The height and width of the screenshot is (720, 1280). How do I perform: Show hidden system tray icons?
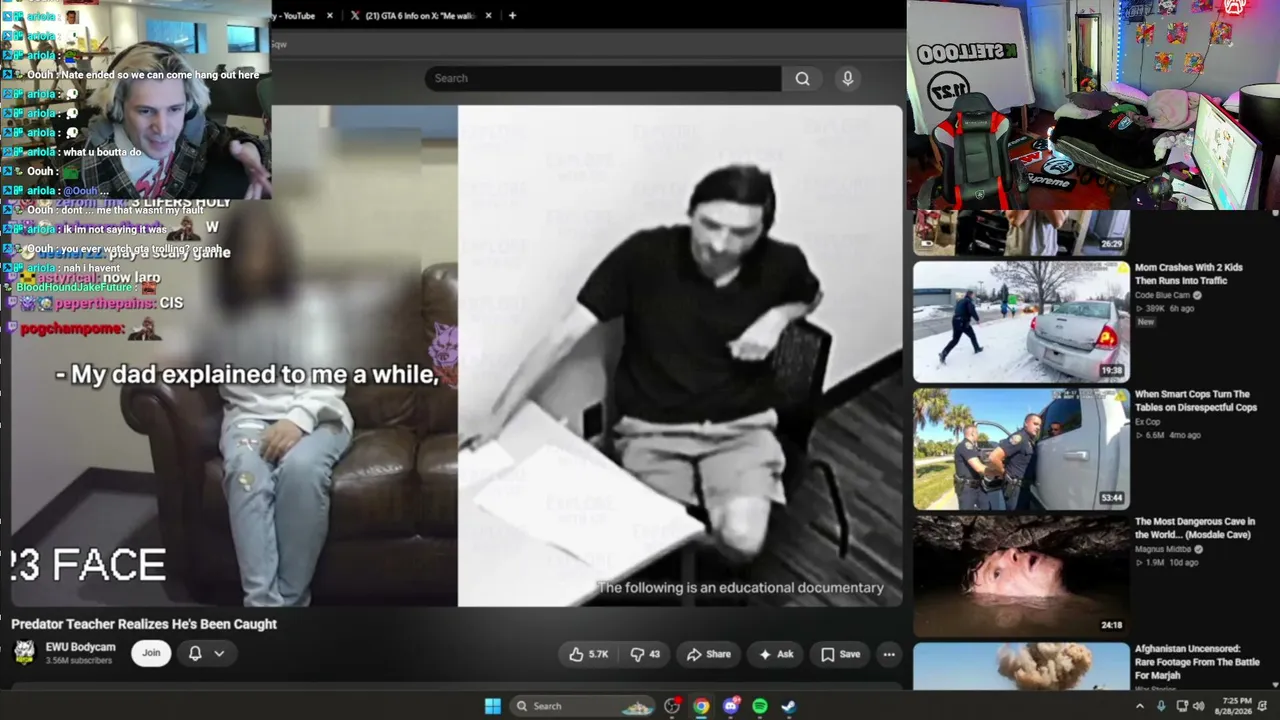[1139, 706]
